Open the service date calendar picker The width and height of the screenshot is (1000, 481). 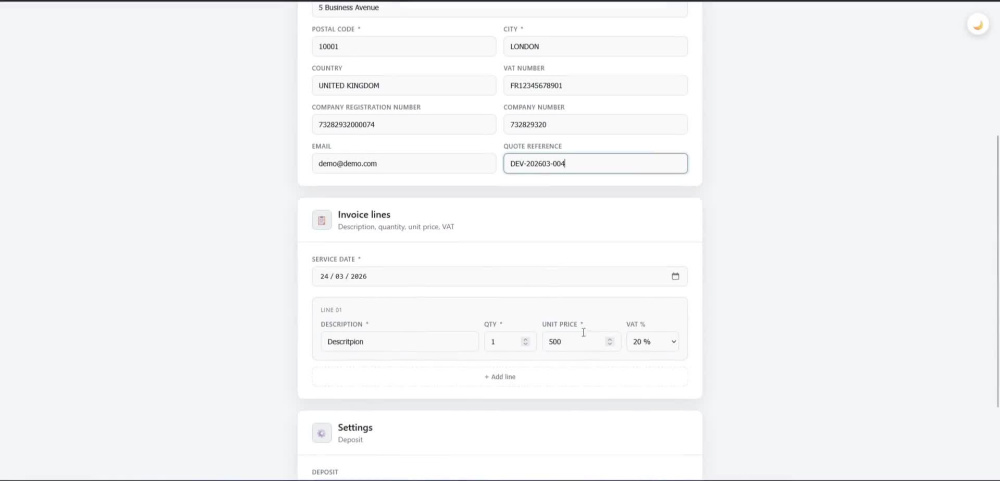coord(675,276)
